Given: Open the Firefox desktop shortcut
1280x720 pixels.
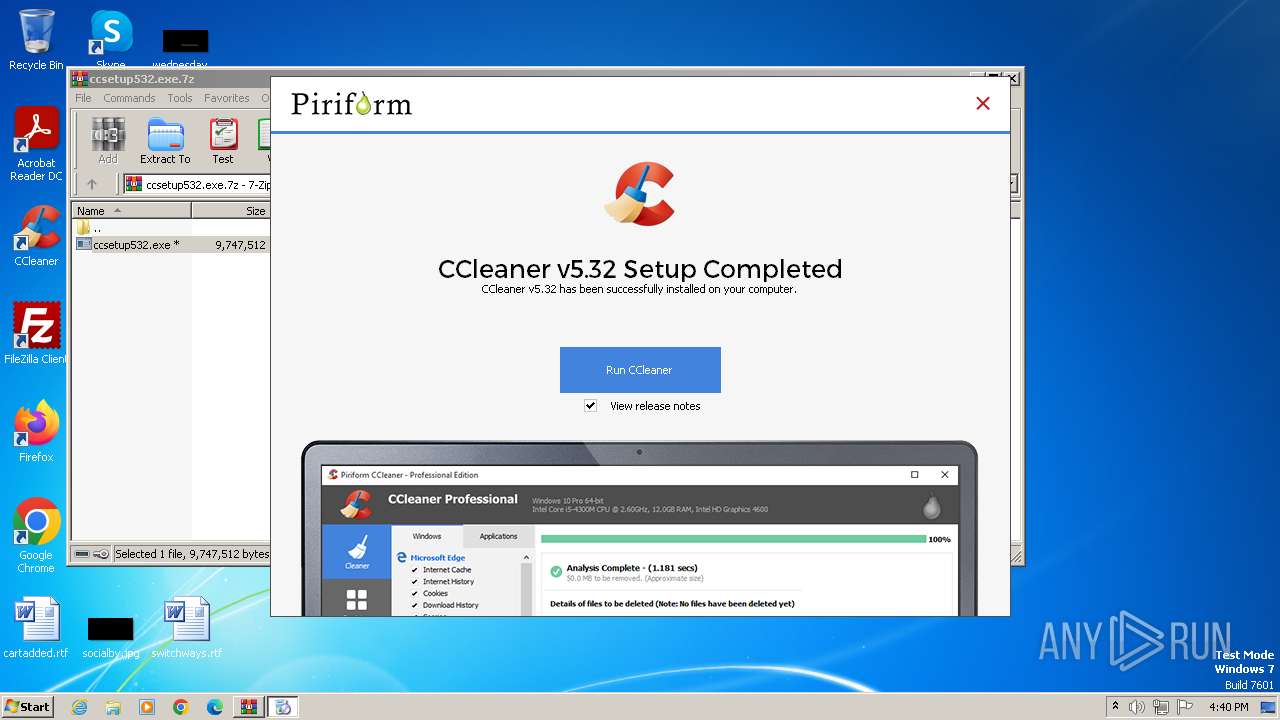Looking at the screenshot, I should coord(36,431).
